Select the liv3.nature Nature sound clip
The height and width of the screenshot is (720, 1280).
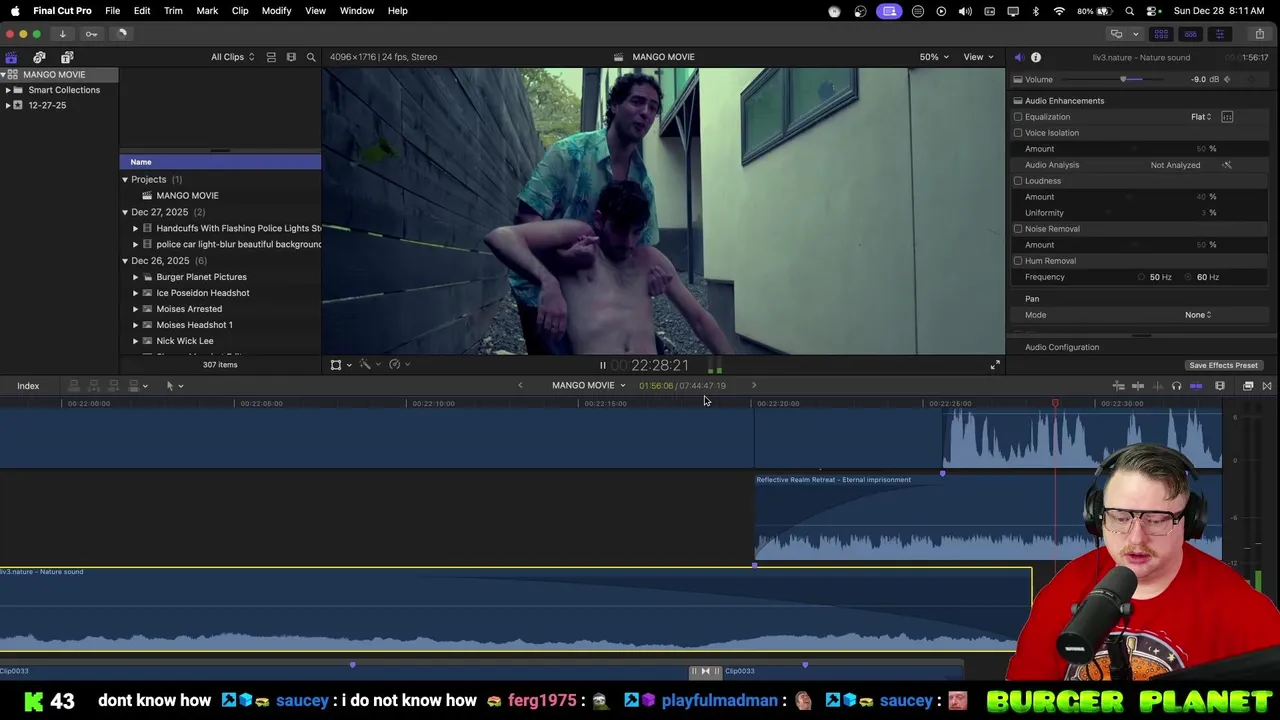515,610
